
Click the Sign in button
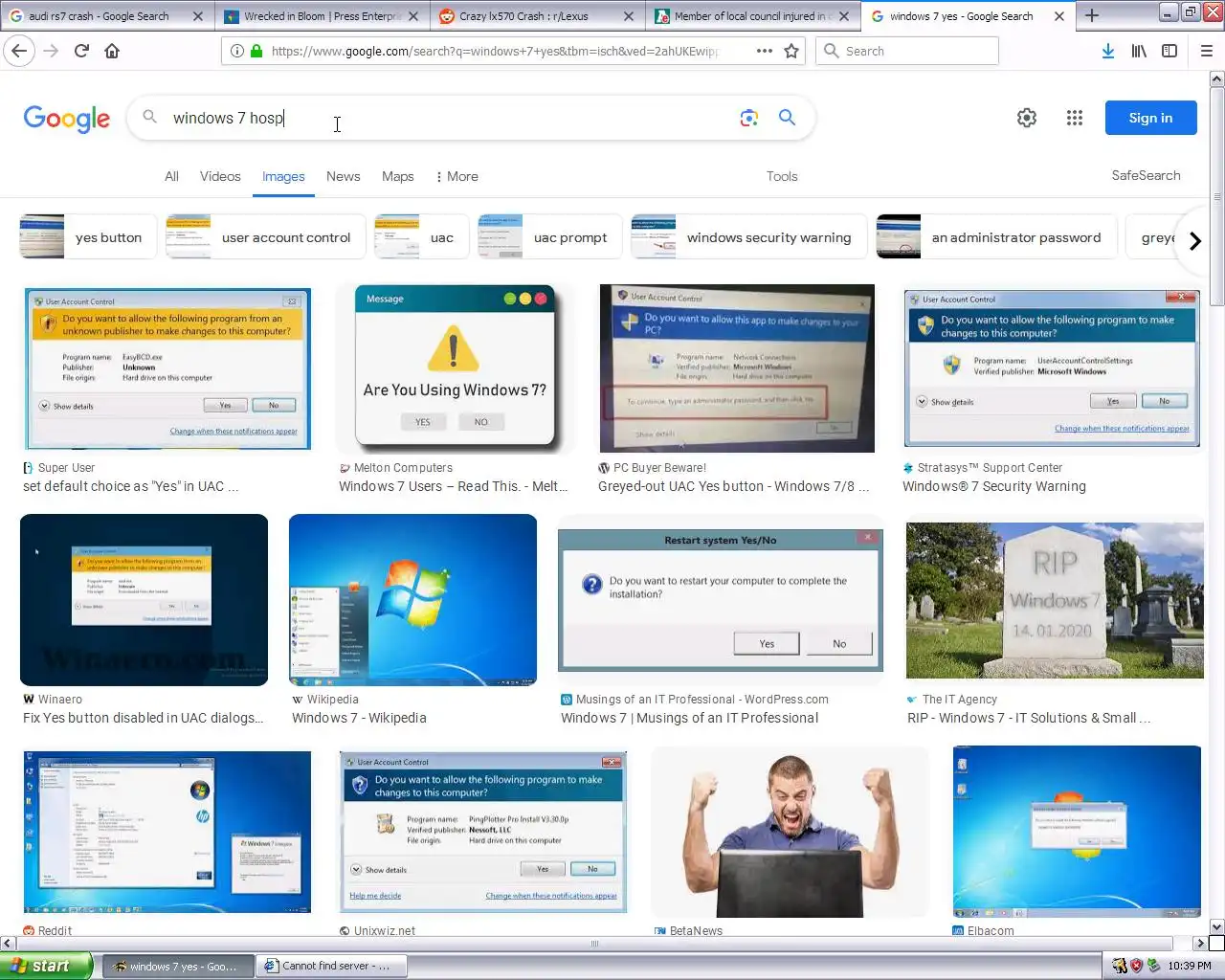point(1150,118)
